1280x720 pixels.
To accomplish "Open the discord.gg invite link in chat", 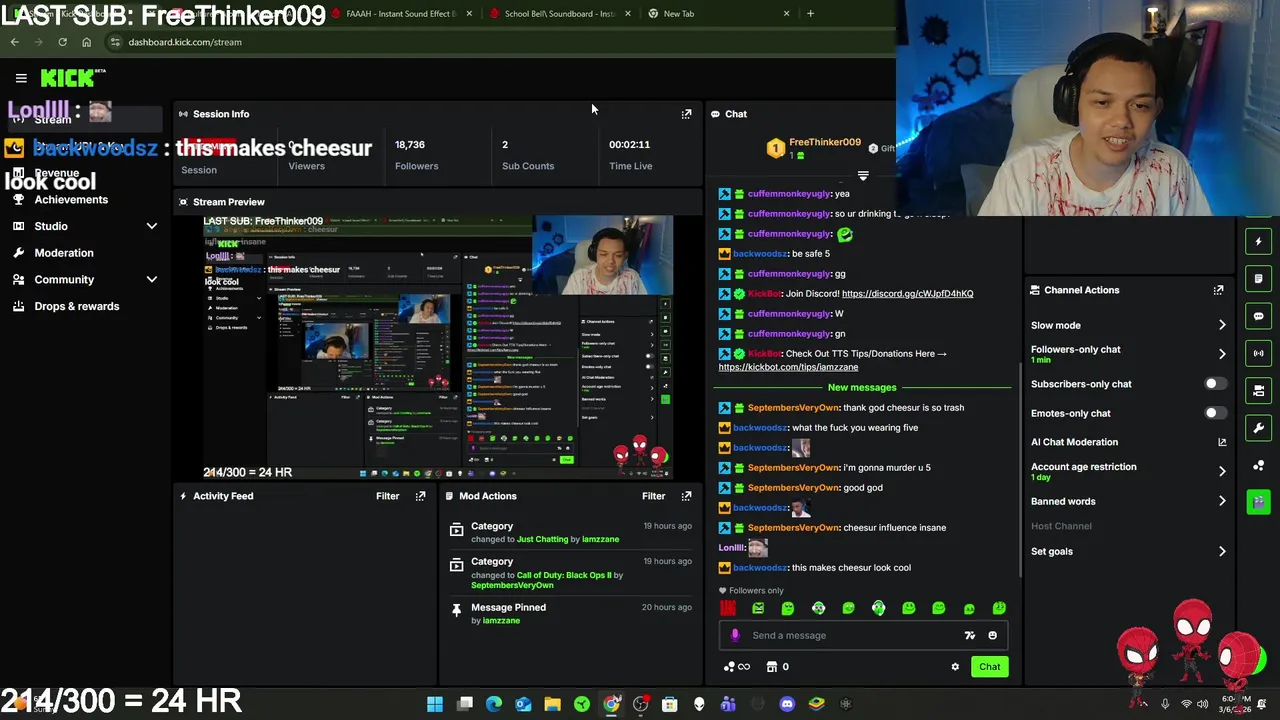I will (907, 294).
